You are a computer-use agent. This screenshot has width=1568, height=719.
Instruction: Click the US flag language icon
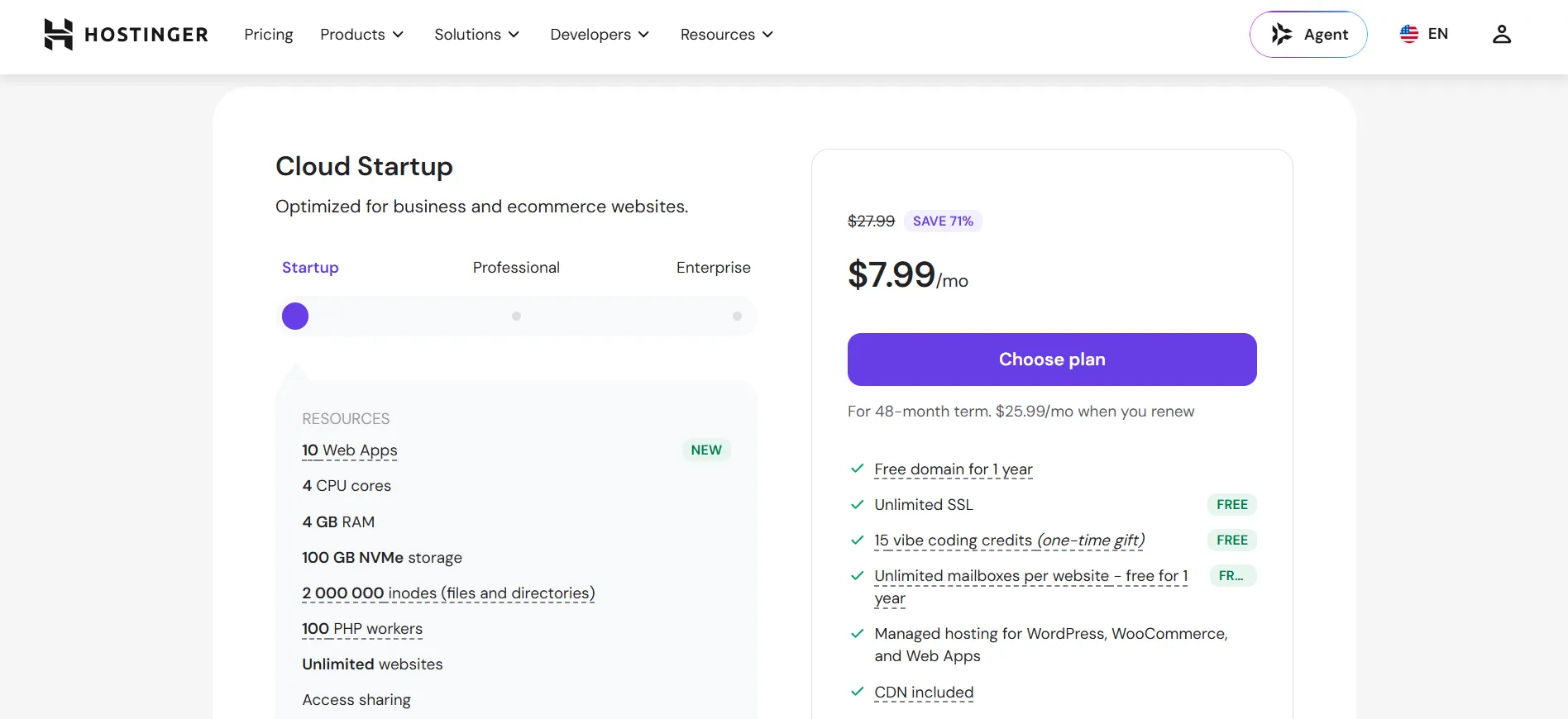[x=1409, y=34]
